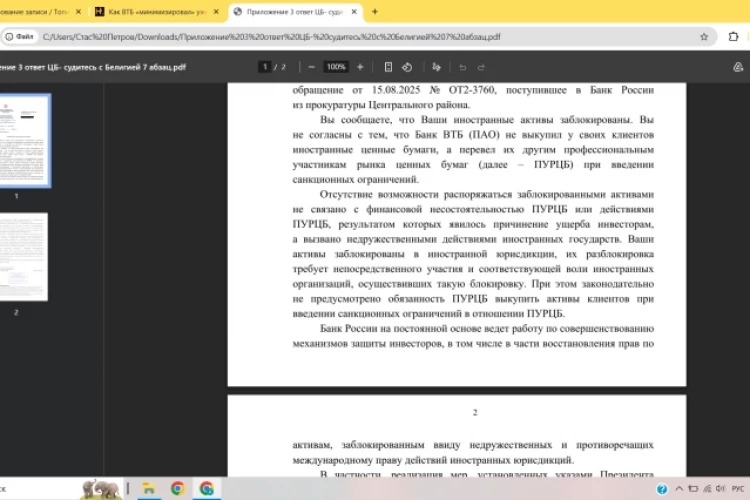Zoom out with the minus button
Image resolution: width=750 pixels, height=500 pixels.
point(311,67)
